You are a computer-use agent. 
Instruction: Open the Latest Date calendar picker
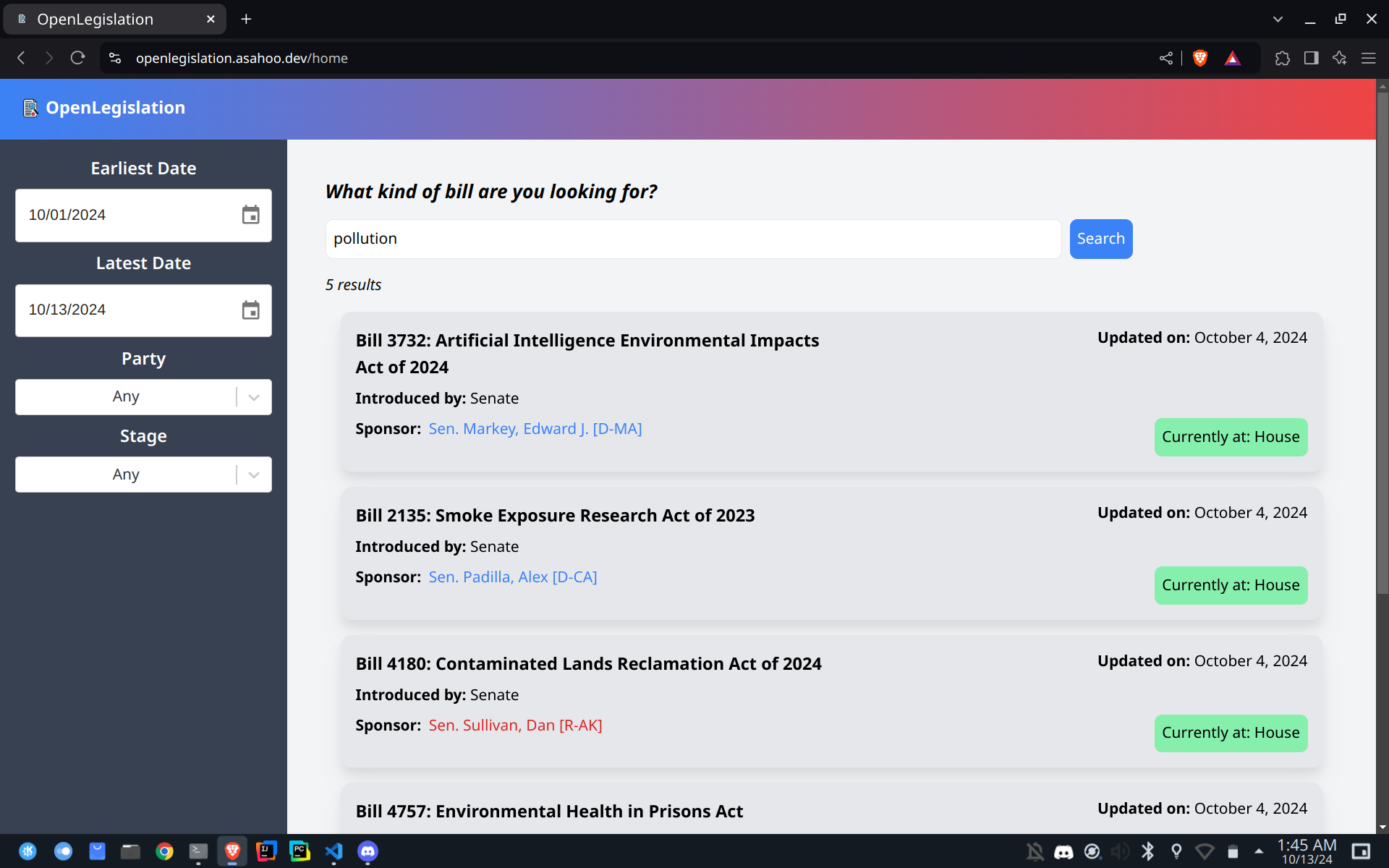(x=250, y=310)
